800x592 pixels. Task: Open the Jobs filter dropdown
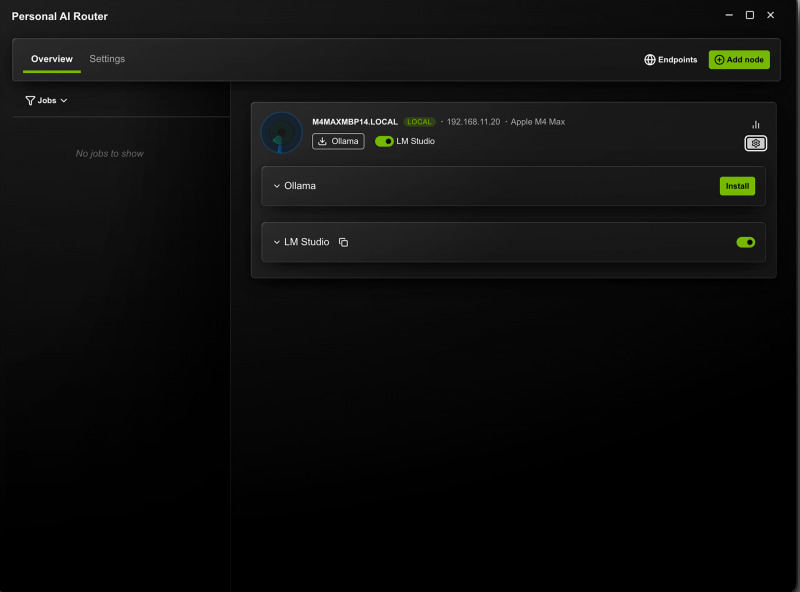46,101
